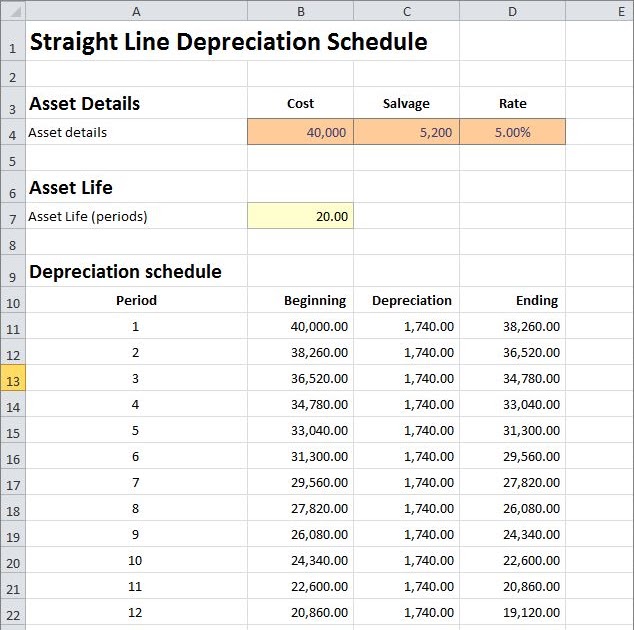
Task: Select the Depreciation schedule heading cell
Action: pos(136,271)
